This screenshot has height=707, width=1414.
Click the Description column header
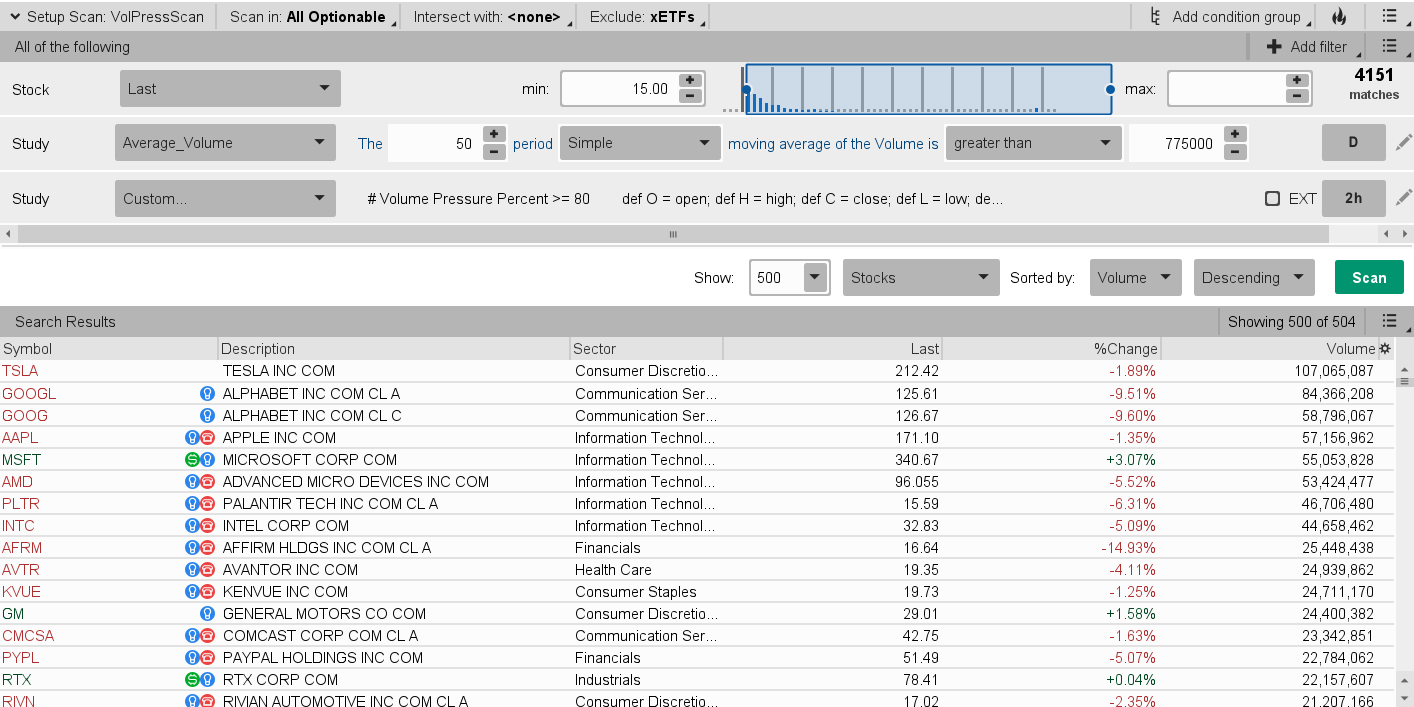click(394, 349)
